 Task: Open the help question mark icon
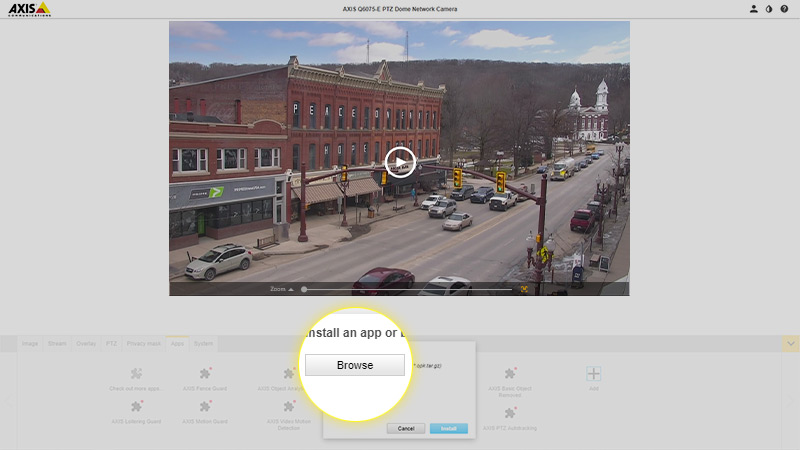point(784,9)
